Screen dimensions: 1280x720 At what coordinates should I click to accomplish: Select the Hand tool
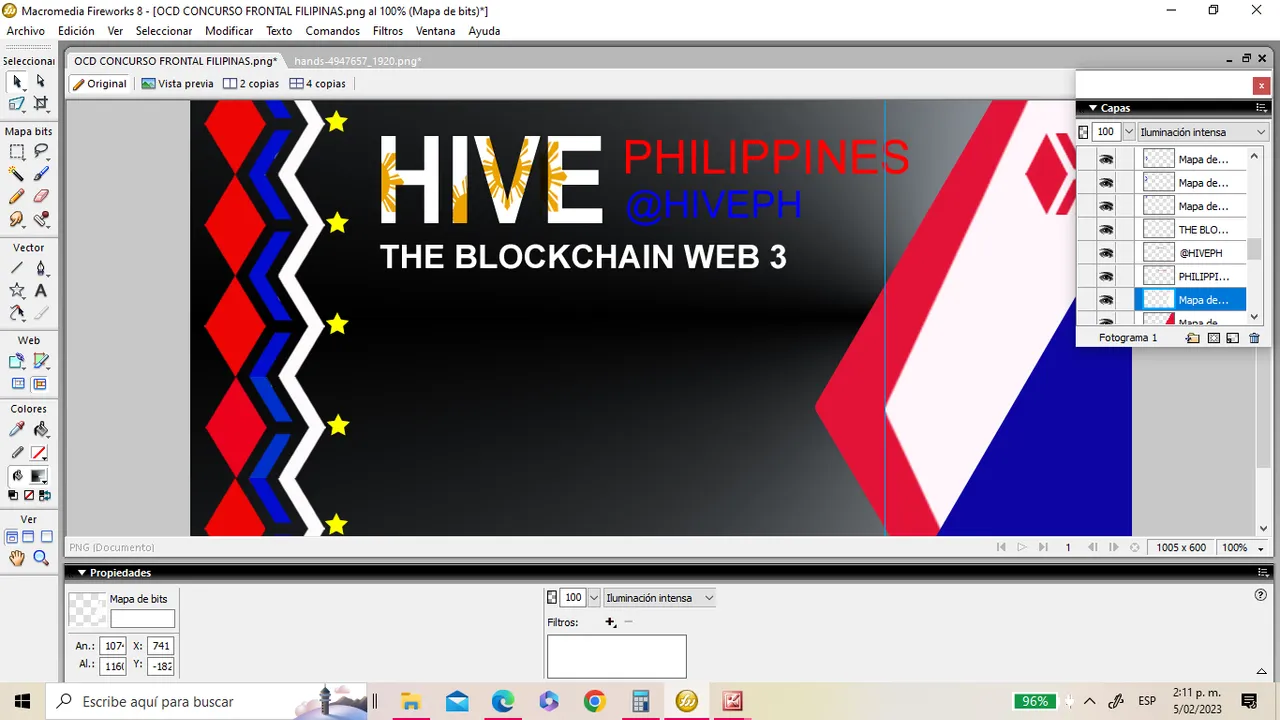(x=17, y=558)
